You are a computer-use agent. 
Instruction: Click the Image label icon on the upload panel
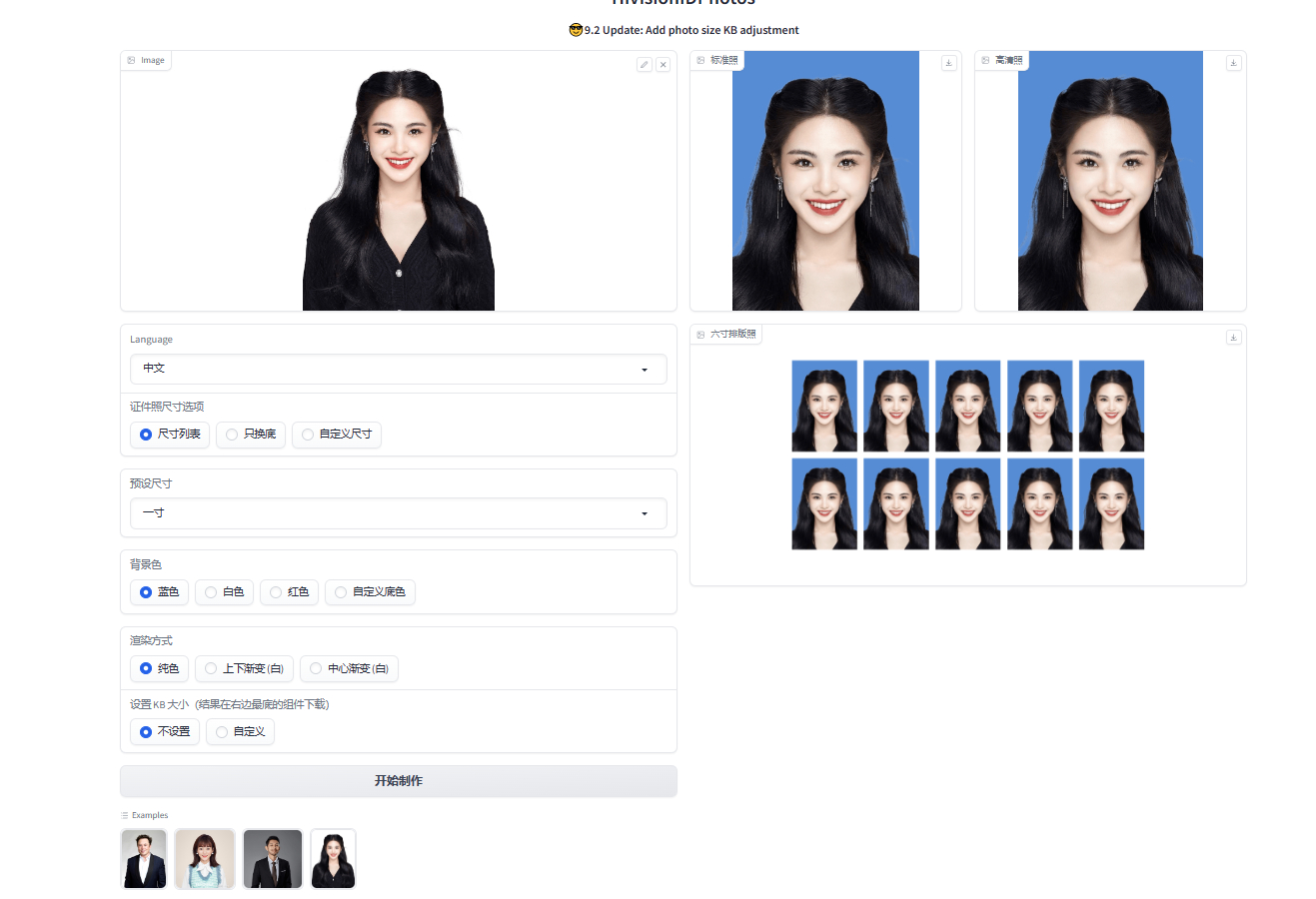coord(131,61)
